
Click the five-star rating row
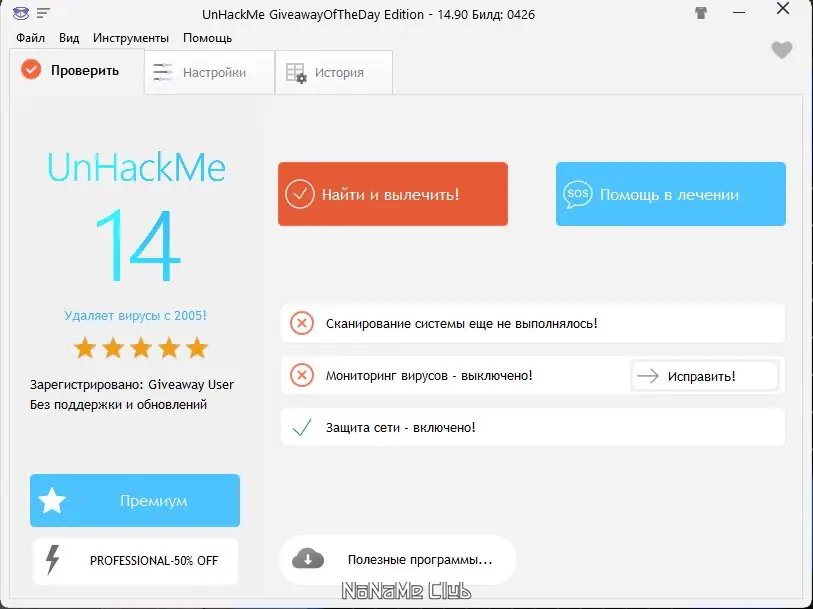click(x=141, y=348)
